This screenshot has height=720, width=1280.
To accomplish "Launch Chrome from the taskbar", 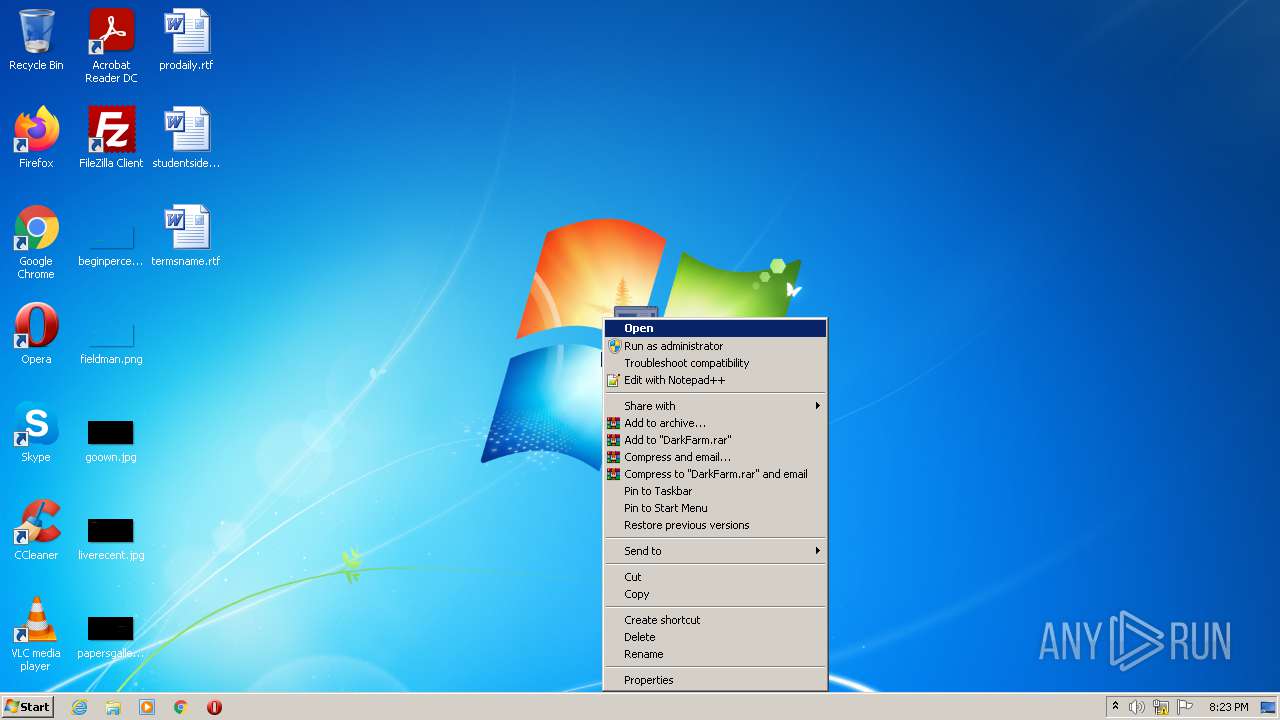I will pyautogui.click(x=181, y=707).
